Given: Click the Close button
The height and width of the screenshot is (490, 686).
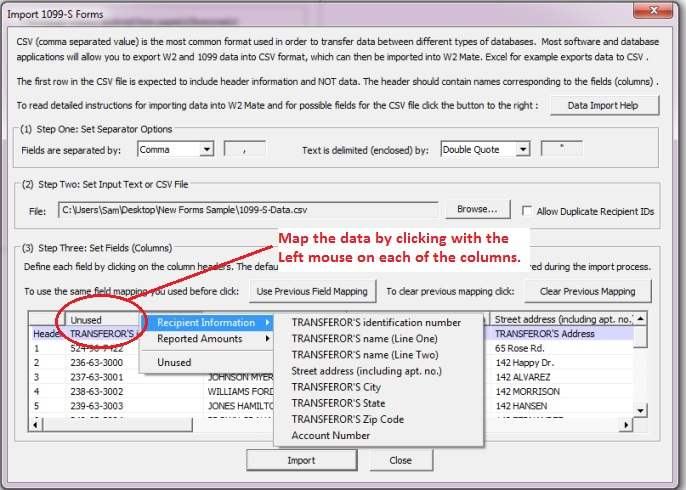Looking at the screenshot, I should [x=401, y=460].
